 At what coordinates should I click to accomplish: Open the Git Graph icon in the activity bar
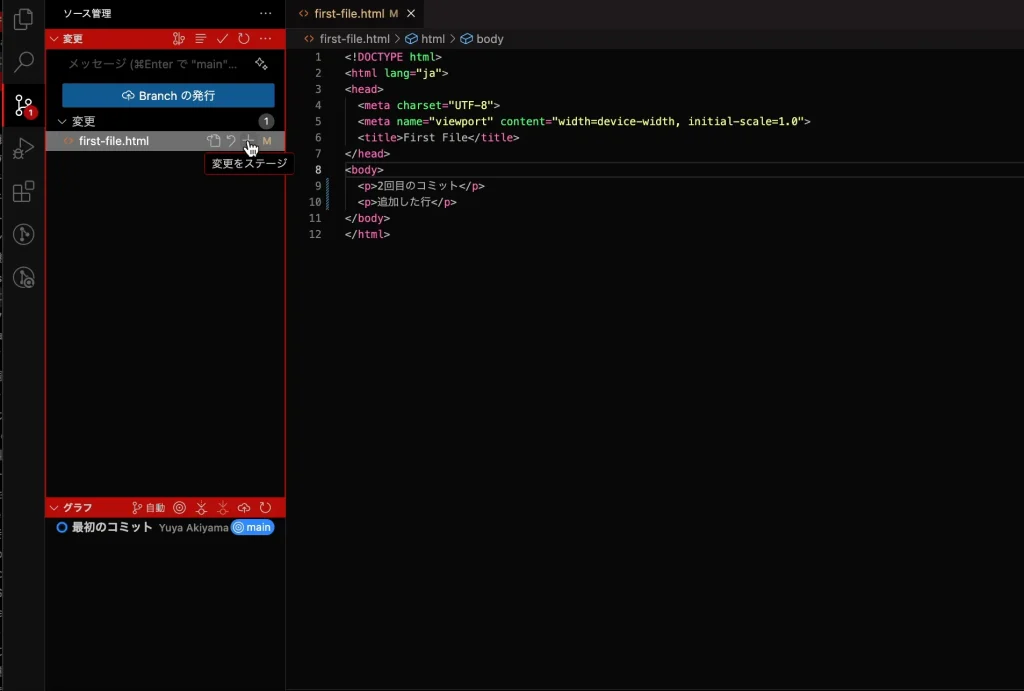[24, 234]
